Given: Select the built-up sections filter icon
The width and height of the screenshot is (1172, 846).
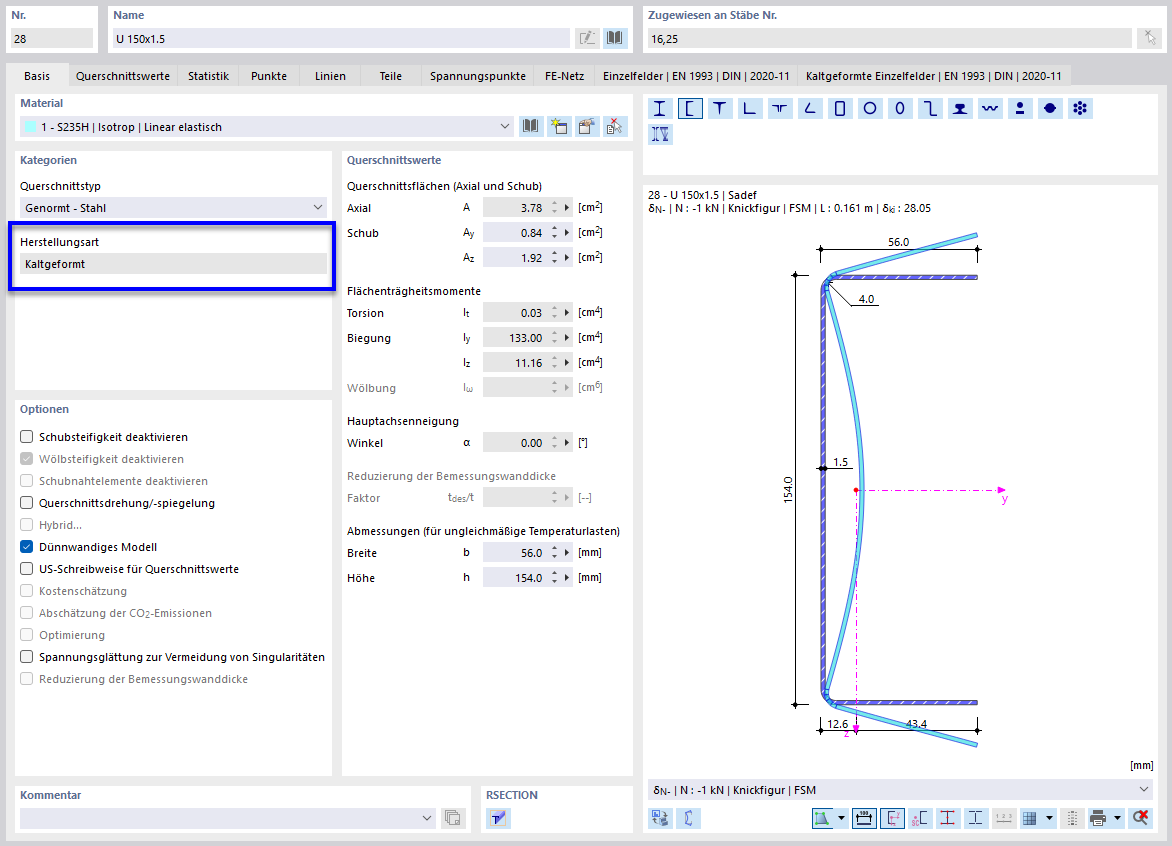Looking at the screenshot, I should click(660, 135).
